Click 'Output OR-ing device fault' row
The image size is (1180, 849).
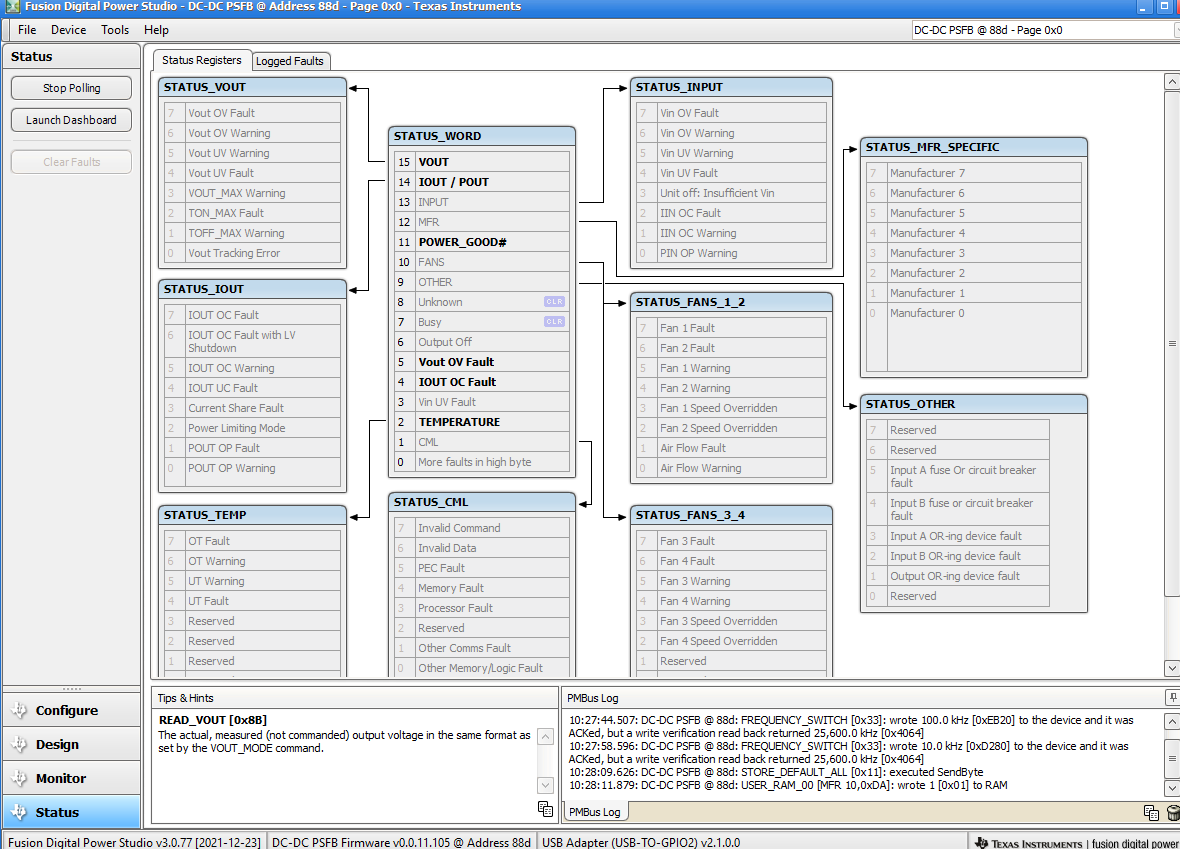957,576
